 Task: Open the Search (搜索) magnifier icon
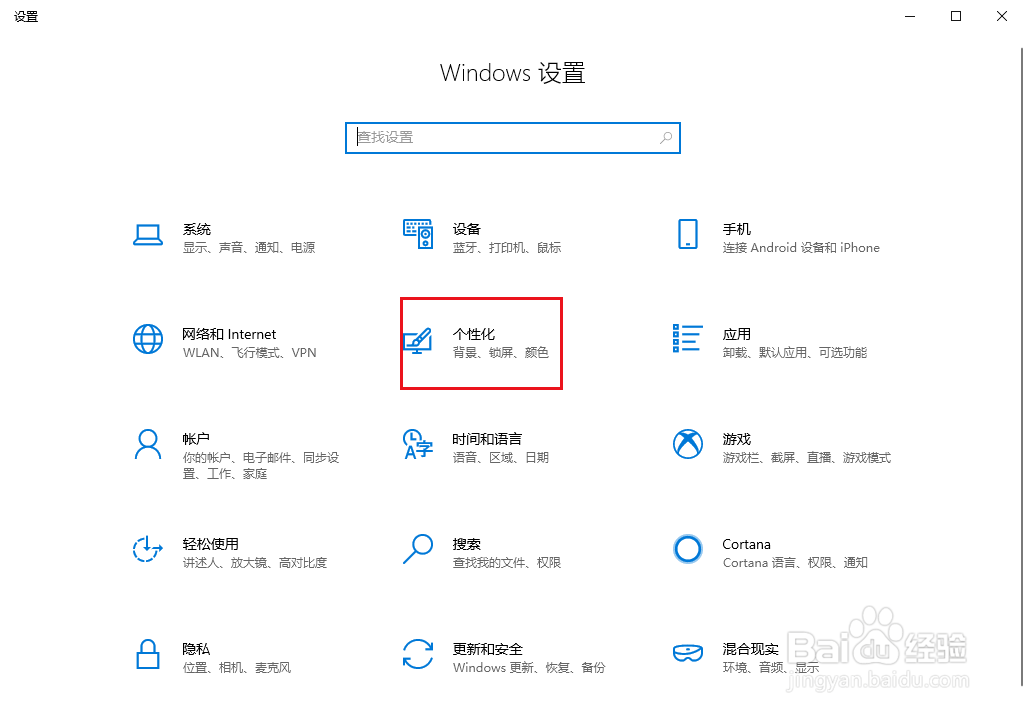(x=418, y=549)
